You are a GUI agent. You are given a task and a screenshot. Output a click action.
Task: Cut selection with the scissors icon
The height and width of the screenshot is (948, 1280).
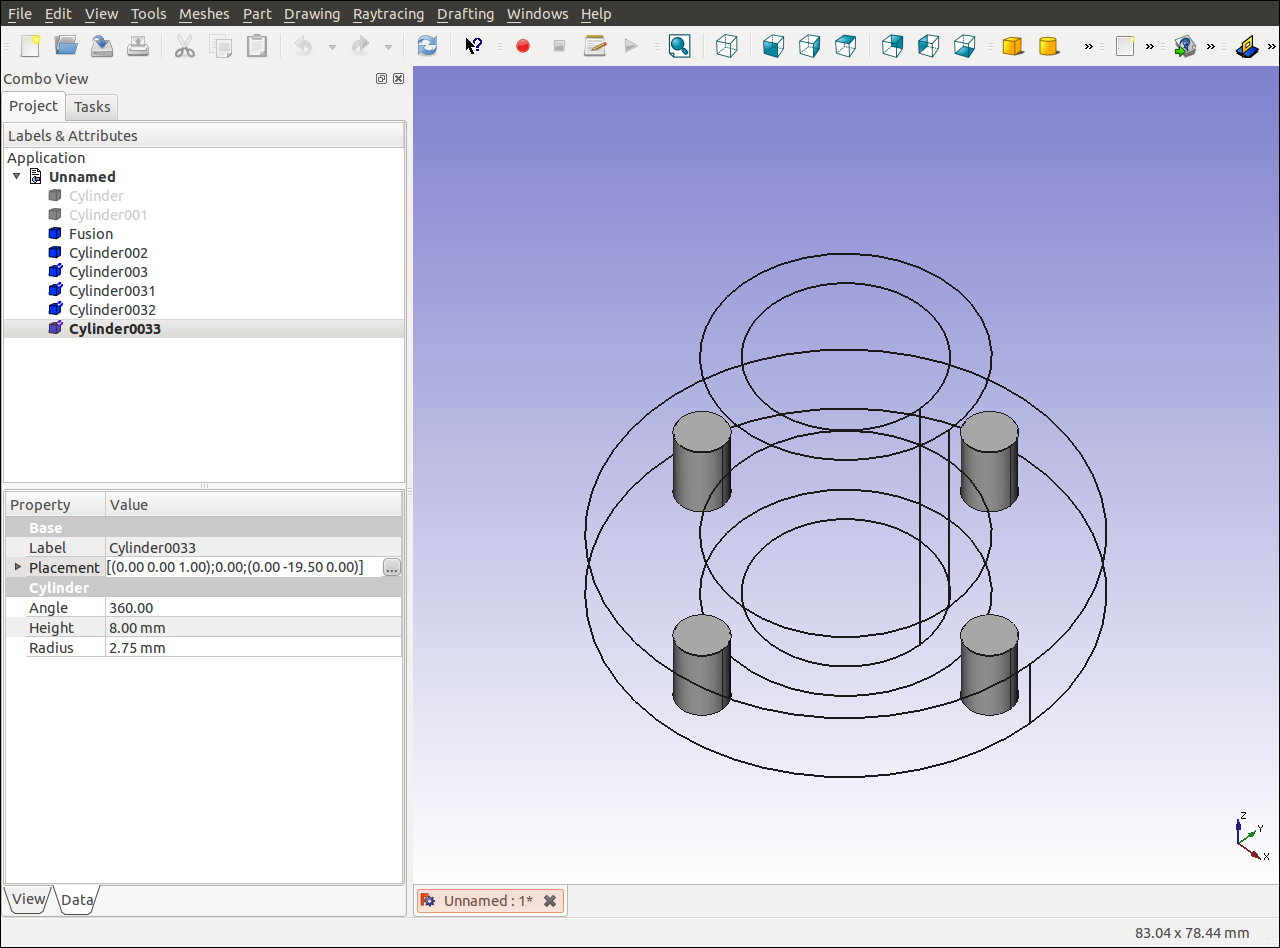coord(185,46)
